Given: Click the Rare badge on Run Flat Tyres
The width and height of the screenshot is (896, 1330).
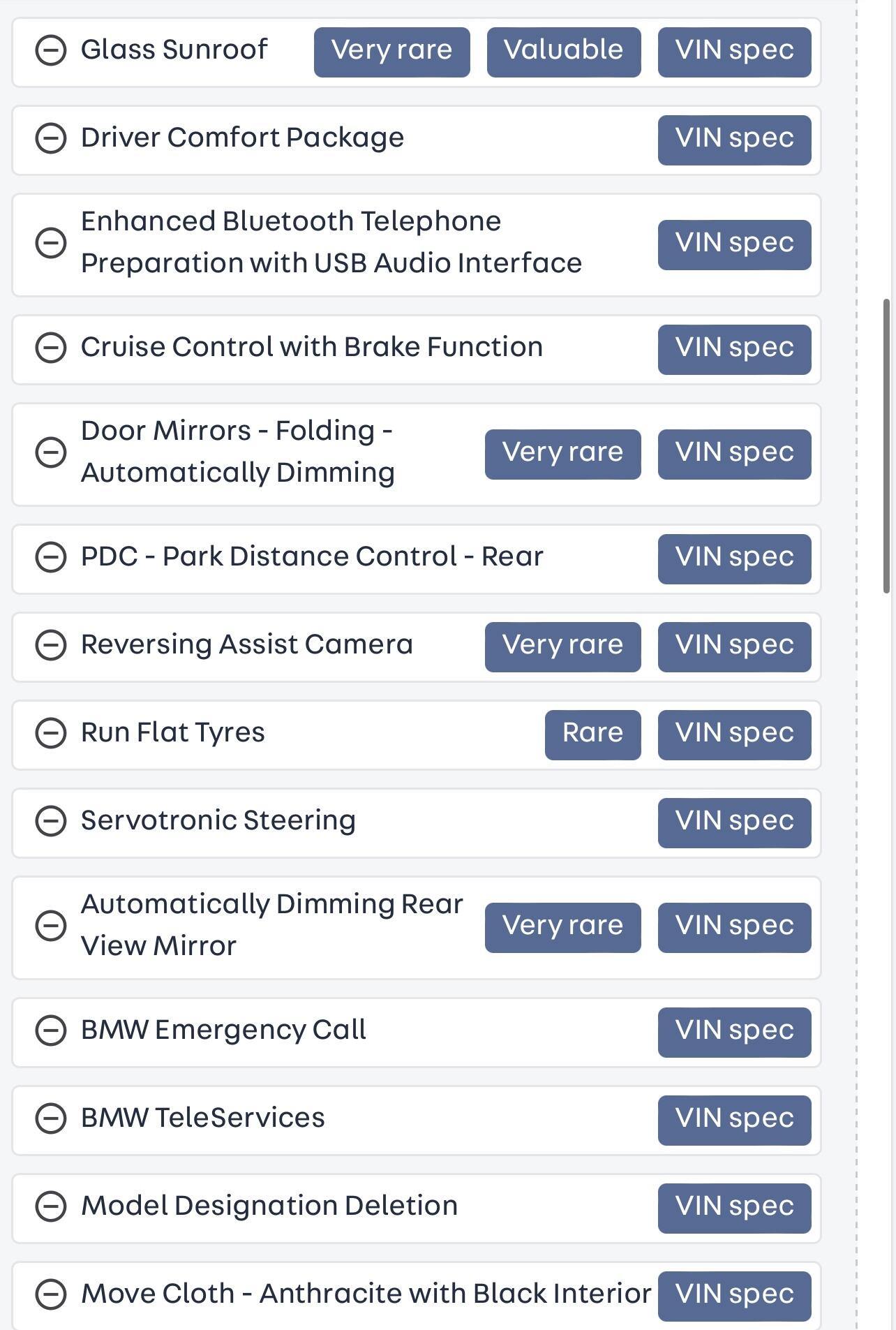Looking at the screenshot, I should pos(592,734).
